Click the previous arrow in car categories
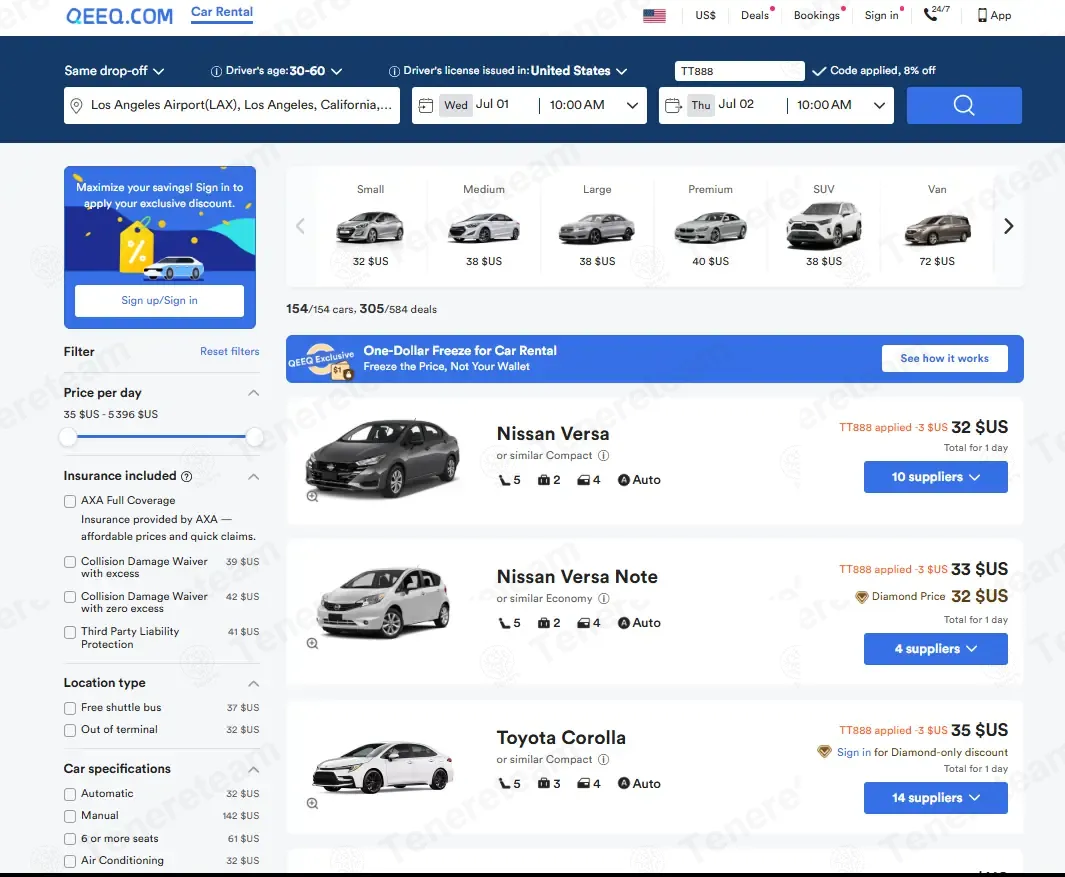 (x=300, y=226)
